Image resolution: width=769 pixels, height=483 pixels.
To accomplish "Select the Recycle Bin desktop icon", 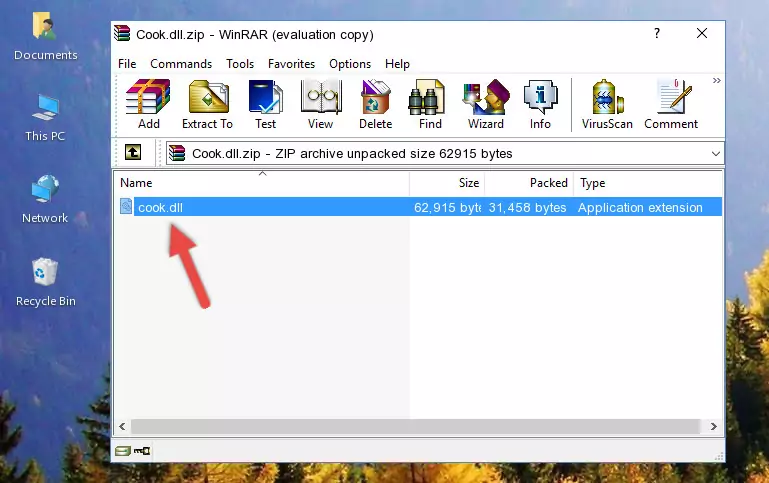I will coord(46,283).
